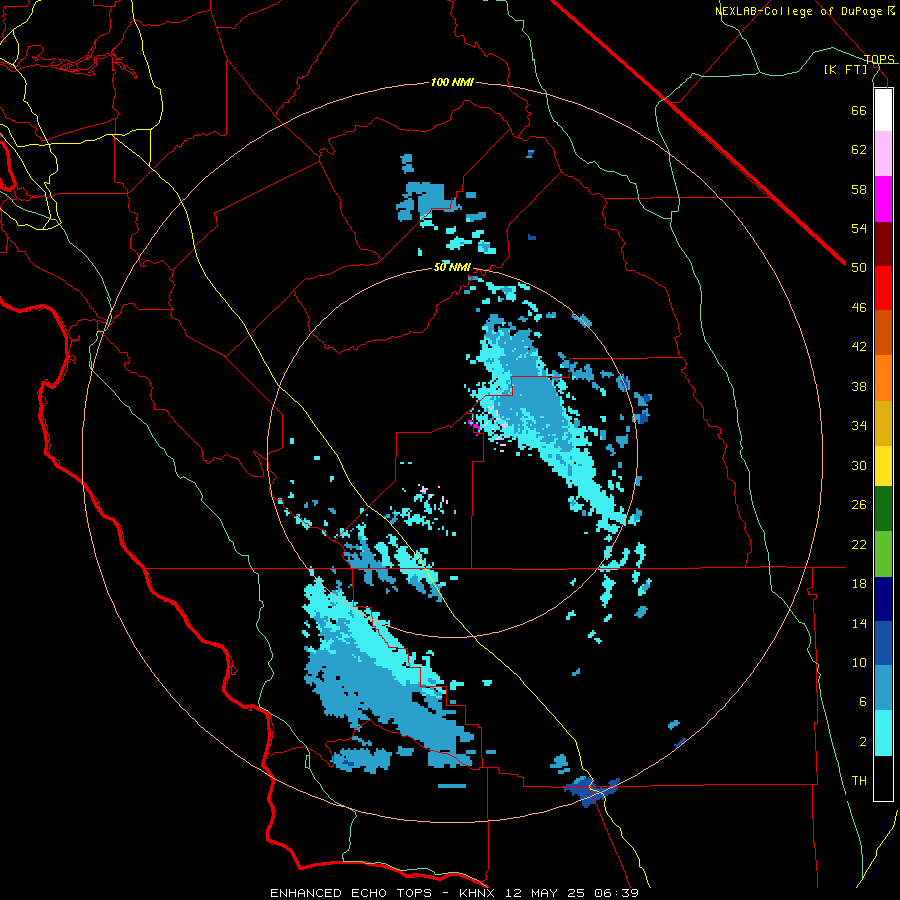900x900 pixels.
Task: Click the yellow 30 kft legend swatch
Action: pos(883,466)
